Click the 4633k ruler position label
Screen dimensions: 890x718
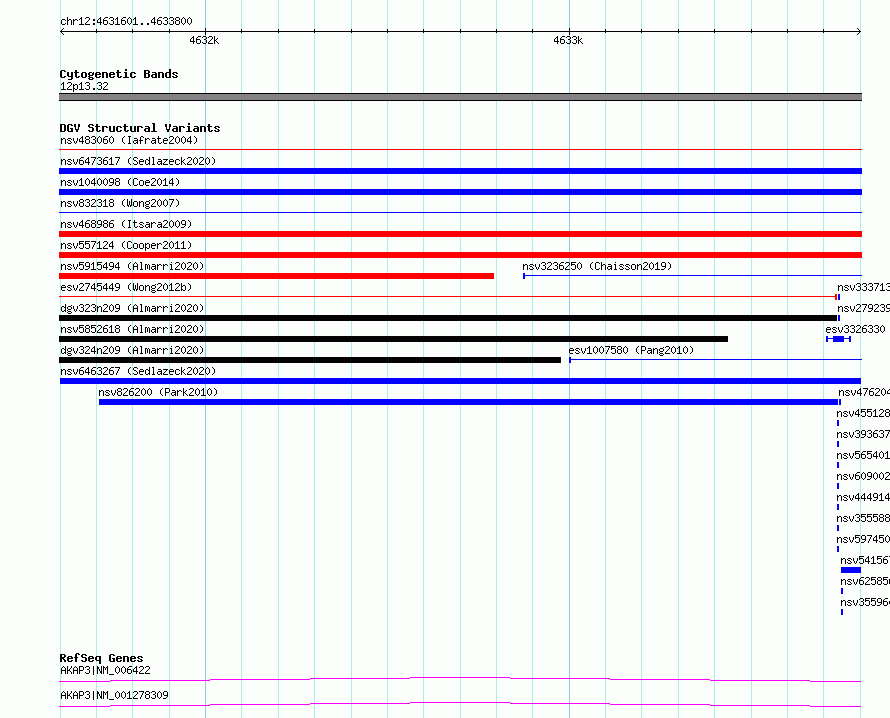point(568,40)
